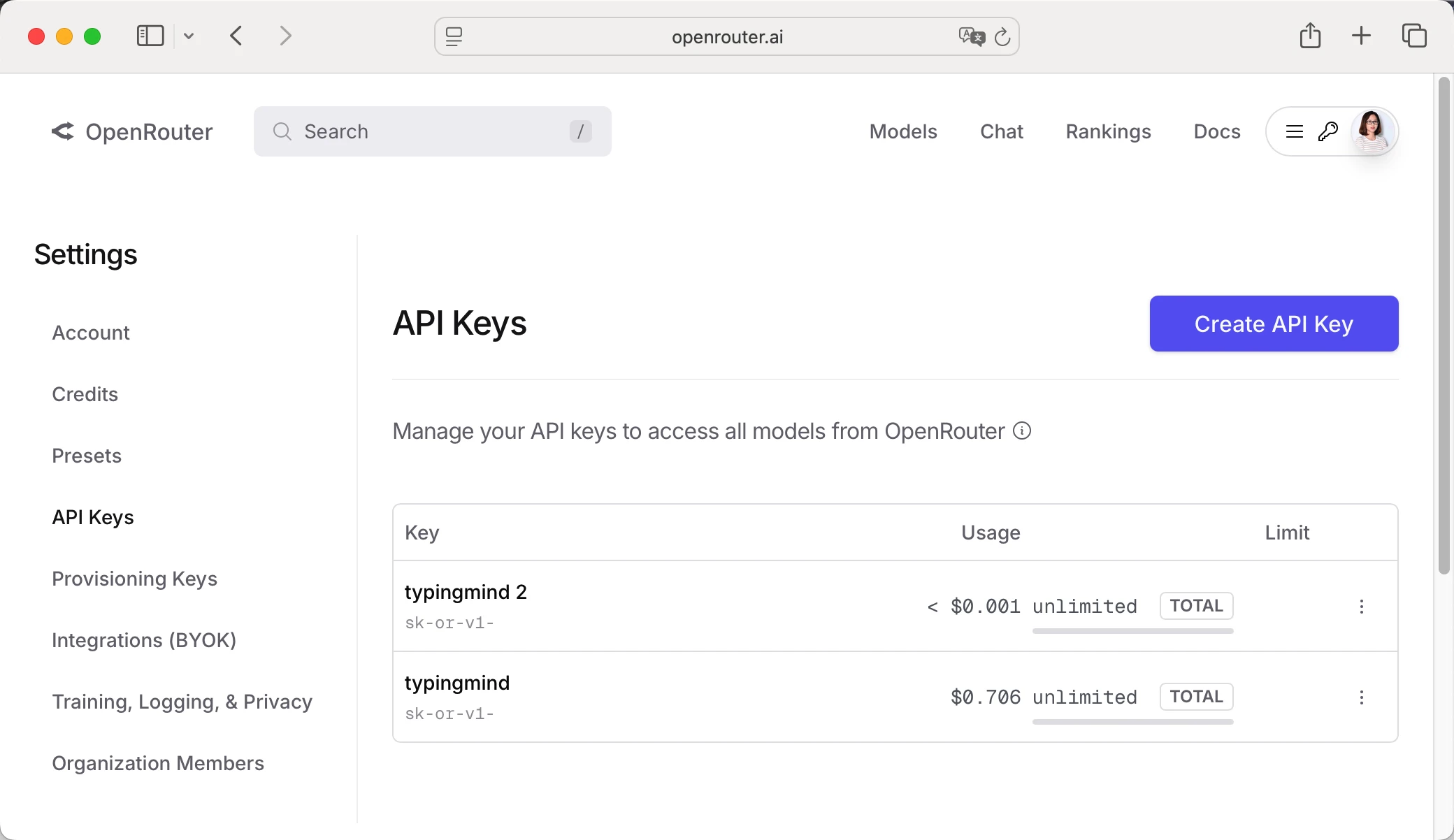Click the OpenRouter logo icon
The width and height of the screenshot is (1454, 840).
click(x=63, y=131)
